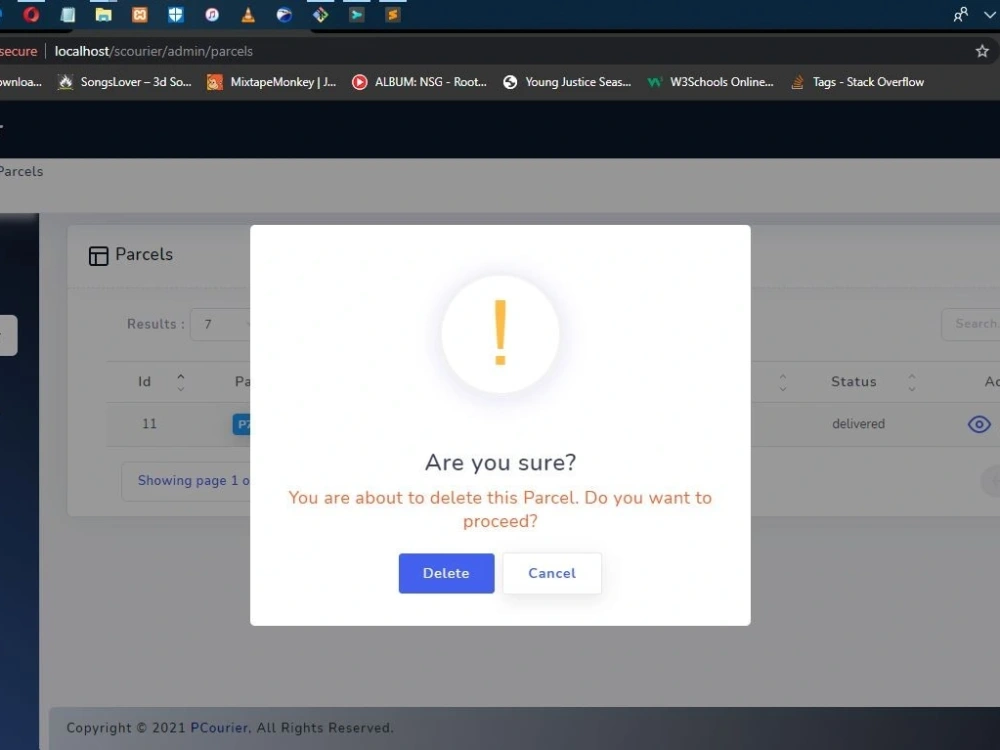Image resolution: width=1000 pixels, height=750 pixels.
Task: Open MixtapeMonkey bookmark
Action: click(272, 82)
